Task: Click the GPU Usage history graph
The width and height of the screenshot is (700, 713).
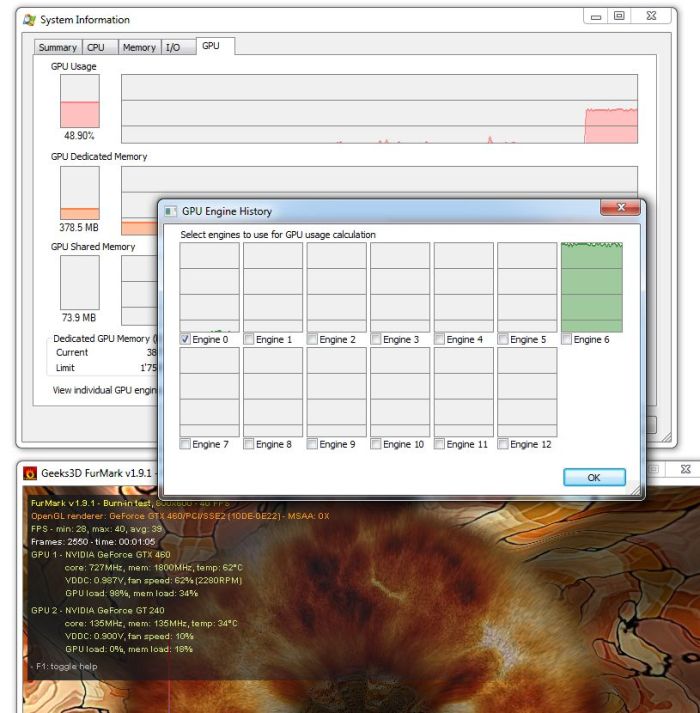Action: pos(379,109)
